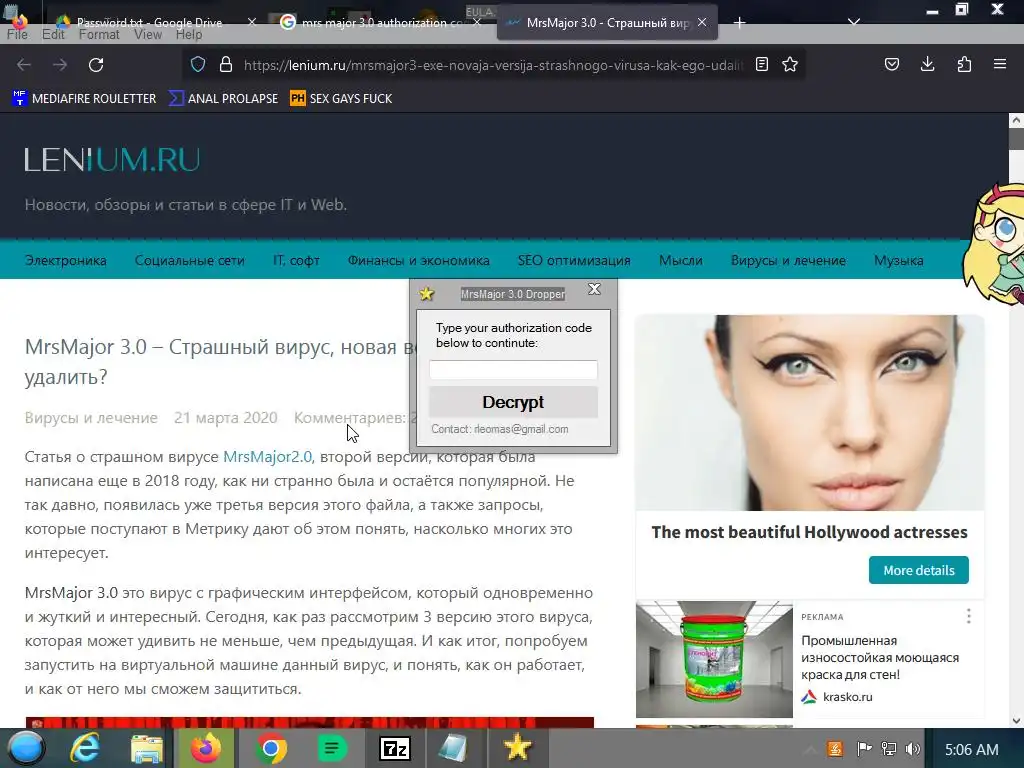Click the article date 21 марта 2020

pyautogui.click(x=226, y=418)
